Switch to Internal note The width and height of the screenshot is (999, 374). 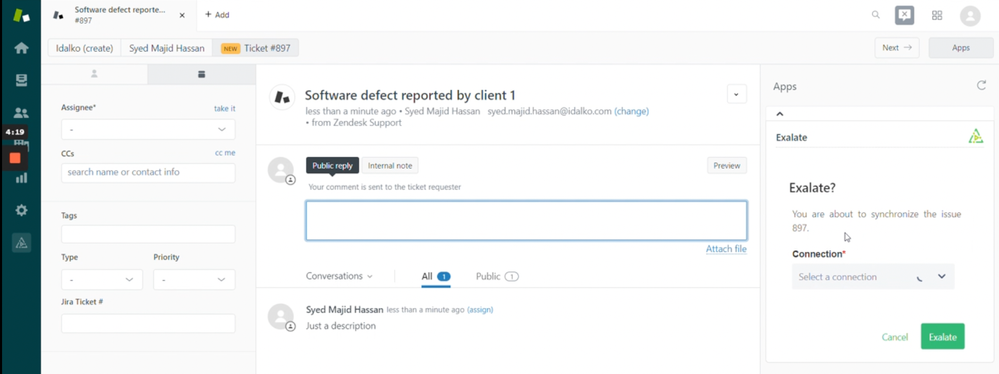pos(391,166)
